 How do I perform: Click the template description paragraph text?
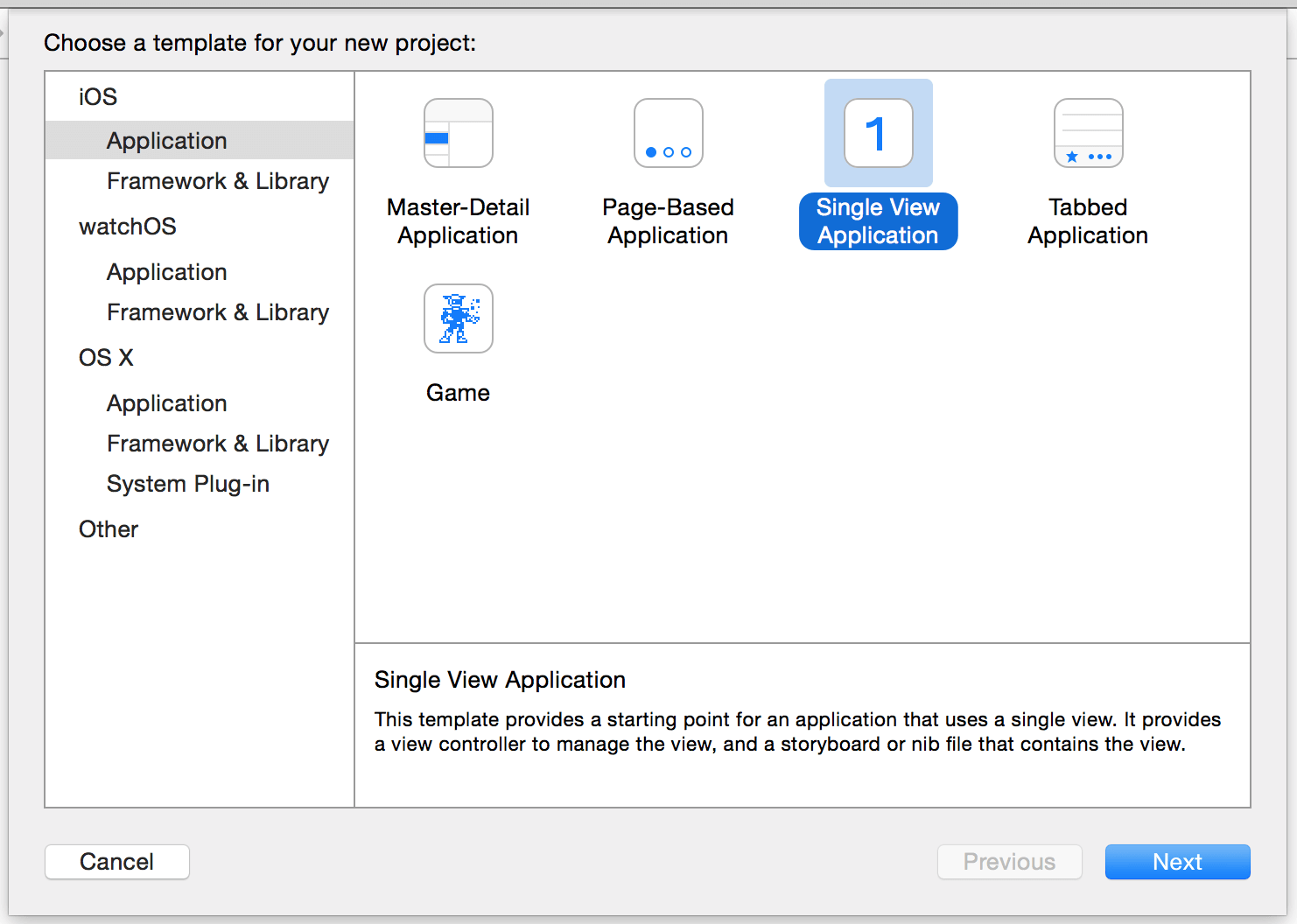point(797,731)
